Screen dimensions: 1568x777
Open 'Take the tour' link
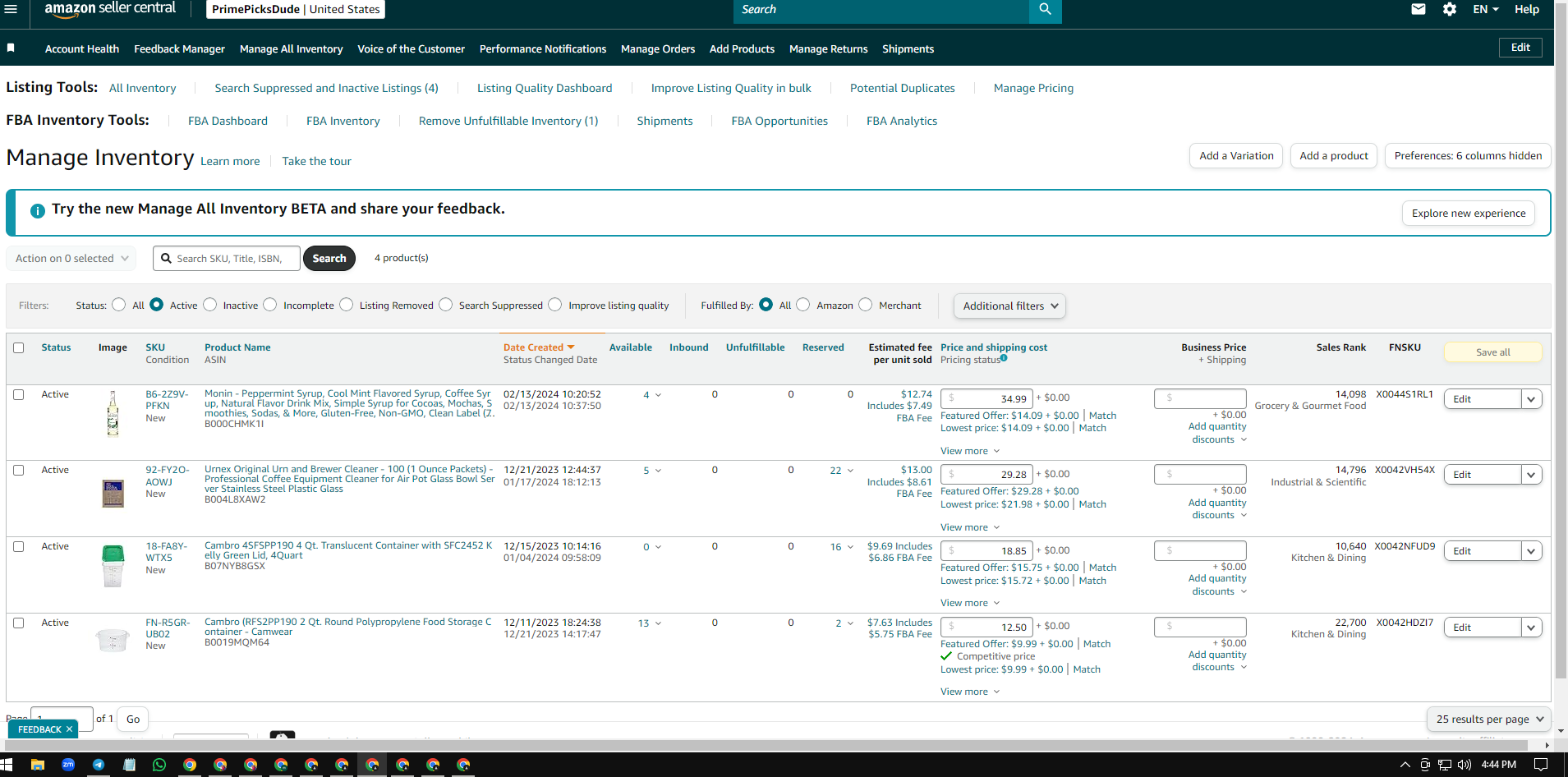pos(316,161)
